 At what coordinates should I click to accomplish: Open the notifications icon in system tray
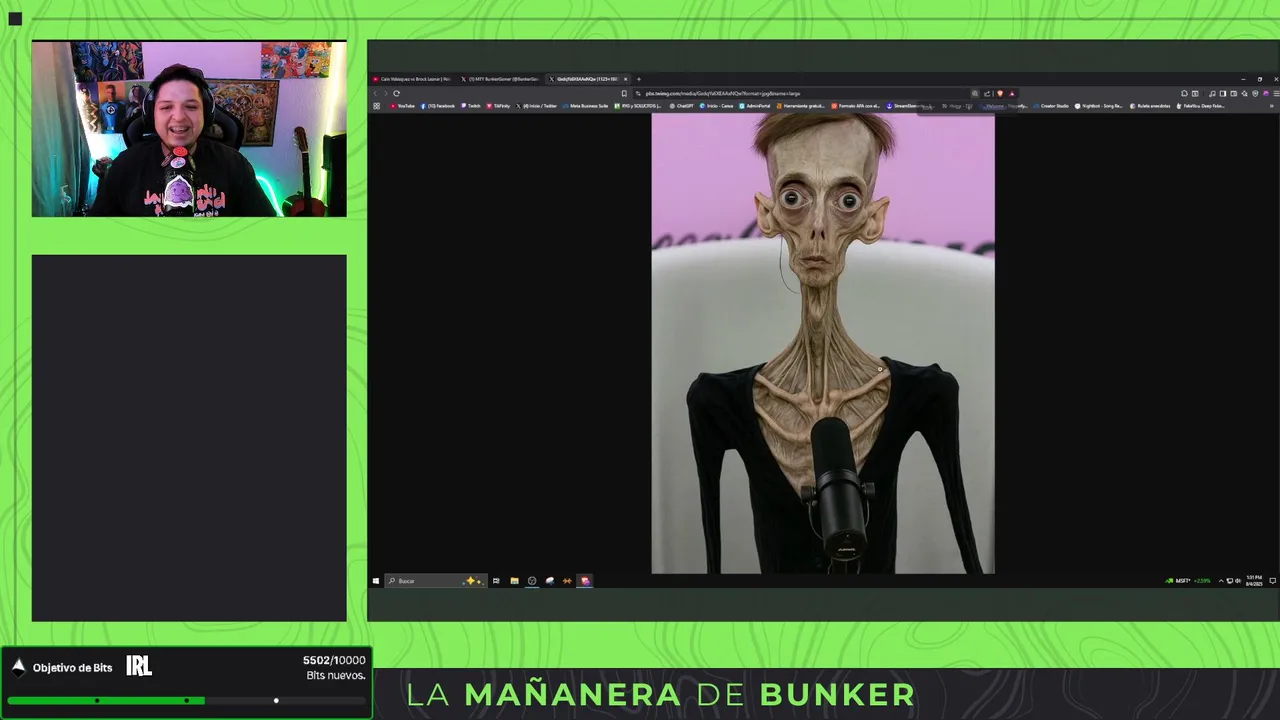point(1273,581)
